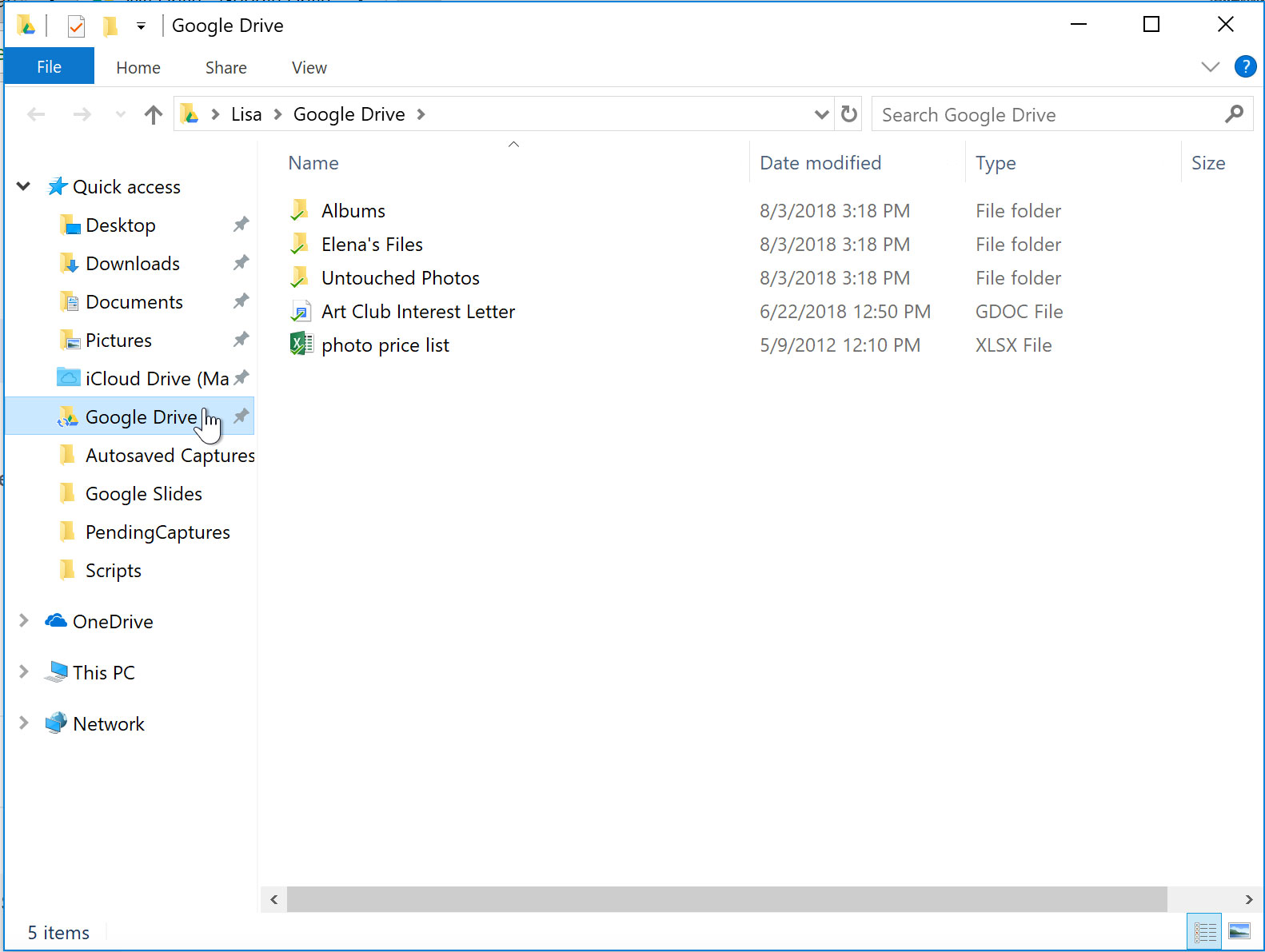Click Google Drive in the address breadcrumb

[x=349, y=114]
